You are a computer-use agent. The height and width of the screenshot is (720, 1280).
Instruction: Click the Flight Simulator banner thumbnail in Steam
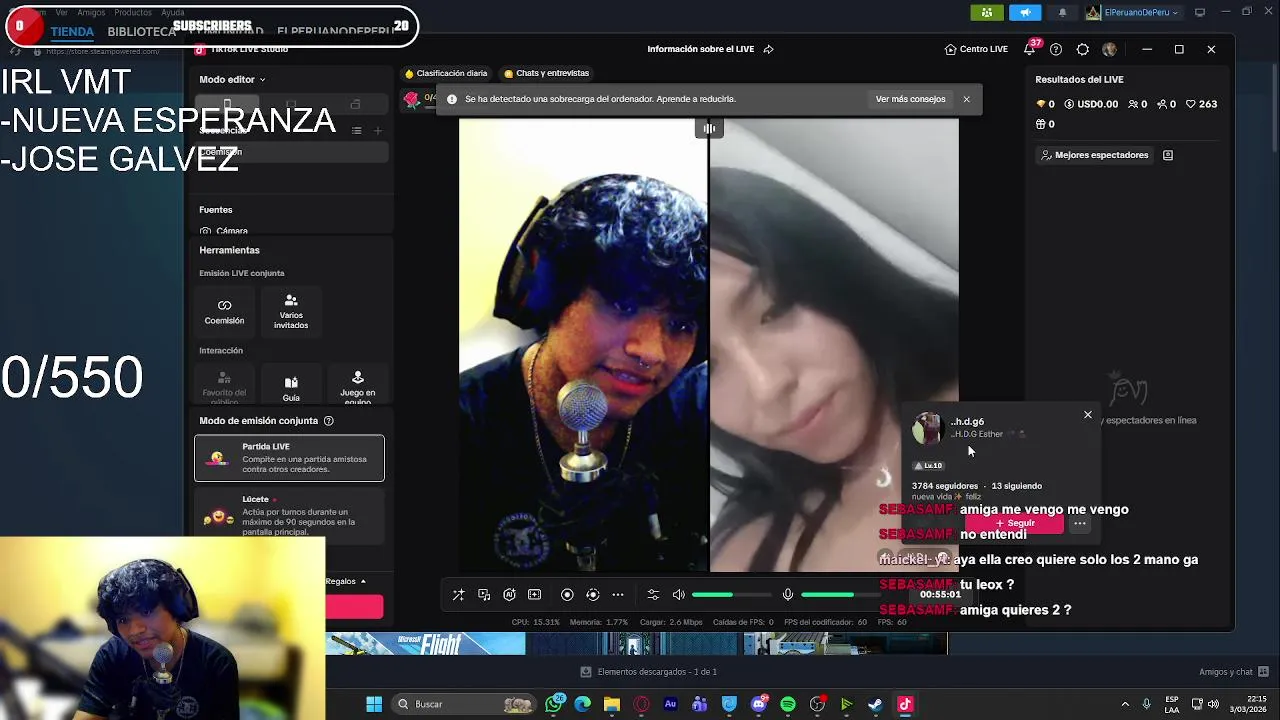(425, 643)
